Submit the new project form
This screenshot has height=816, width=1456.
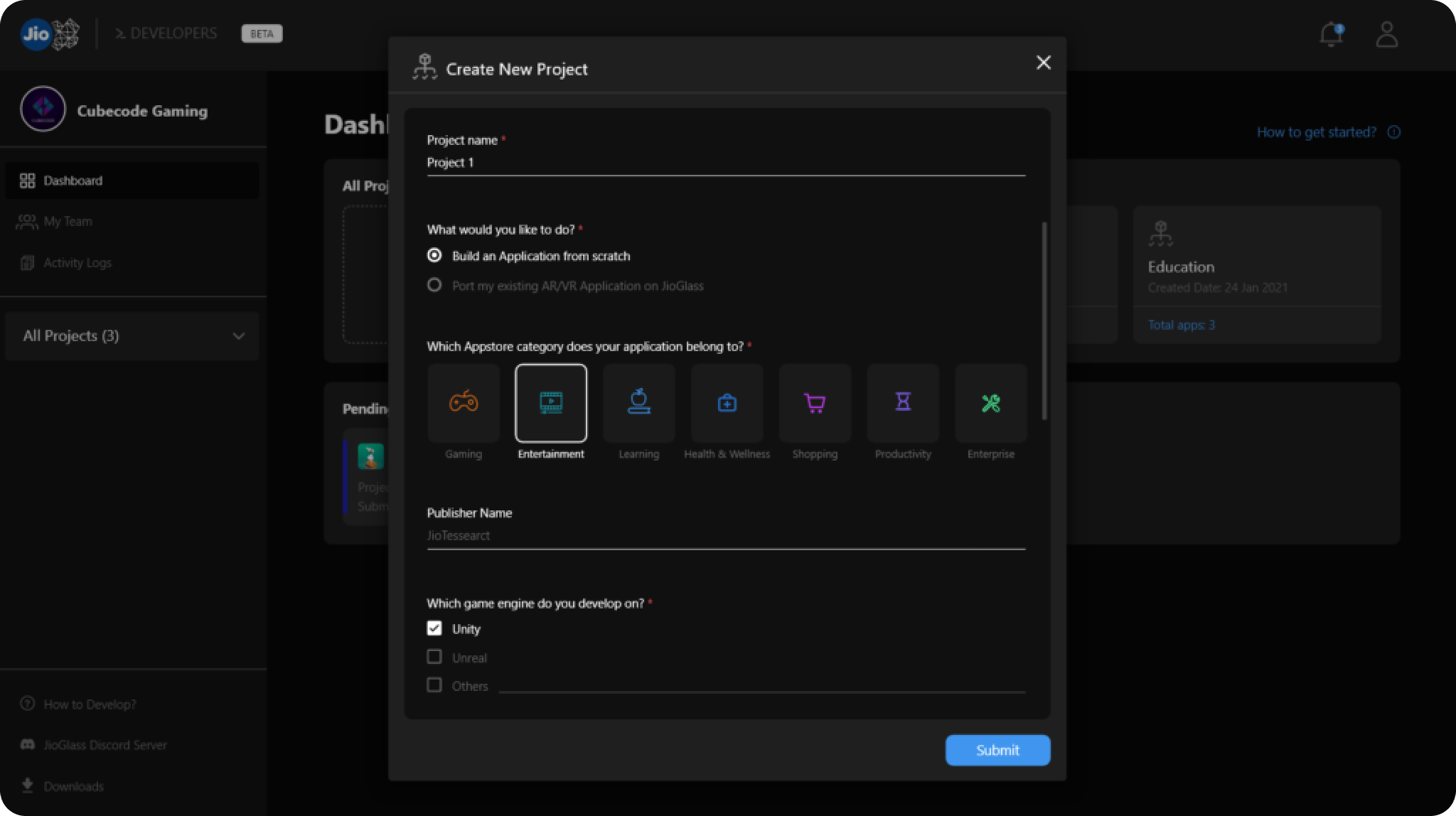[997, 750]
